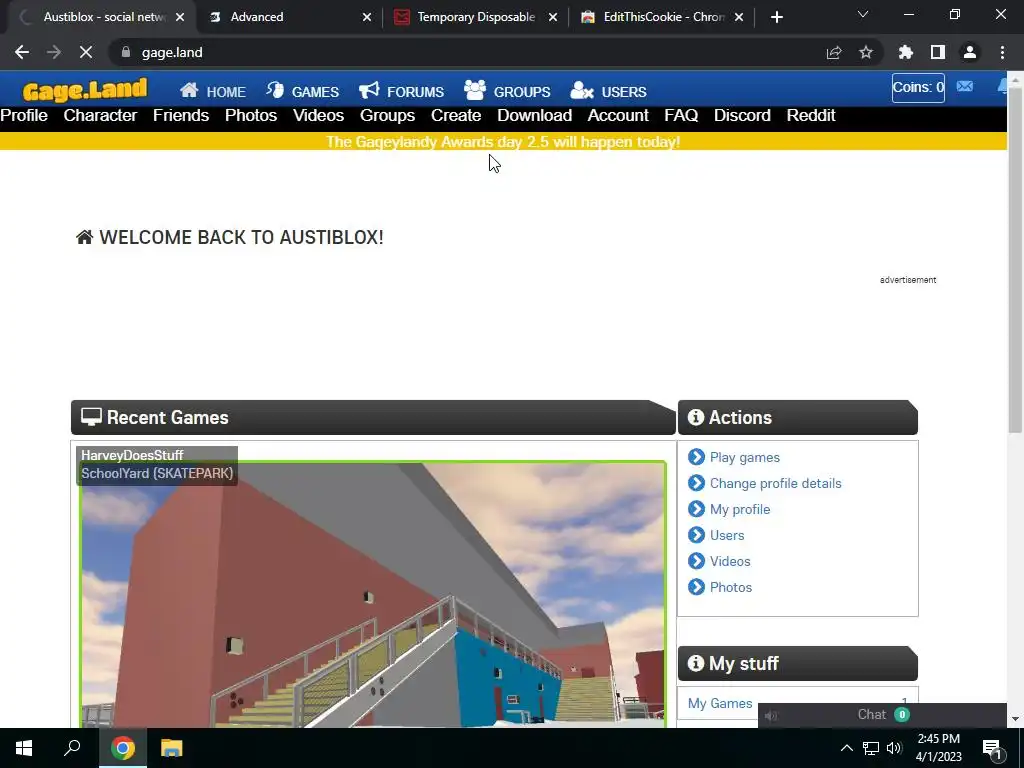The image size is (1024, 768).
Task: Open the Chat bar
Action: pos(882,715)
